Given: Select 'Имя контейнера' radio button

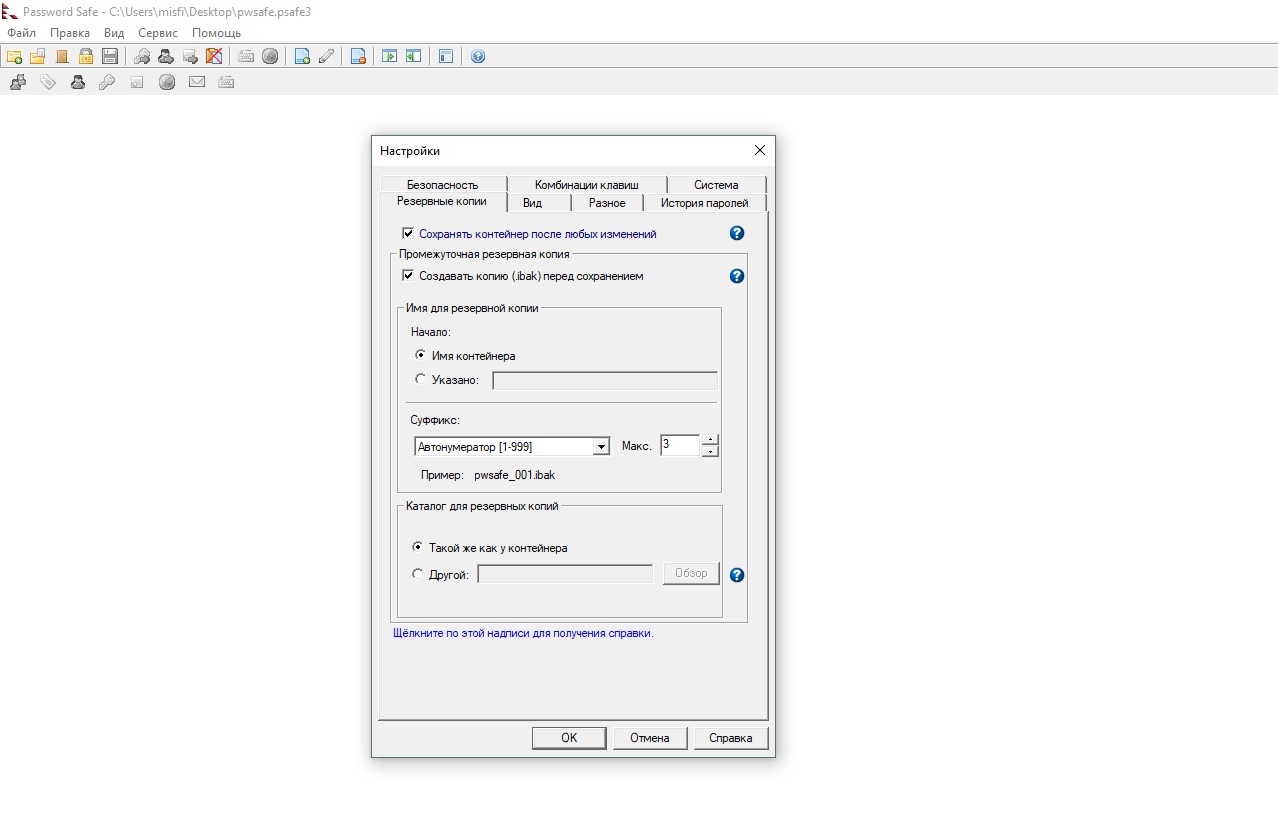Looking at the screenshot, I should pos(420,355).
